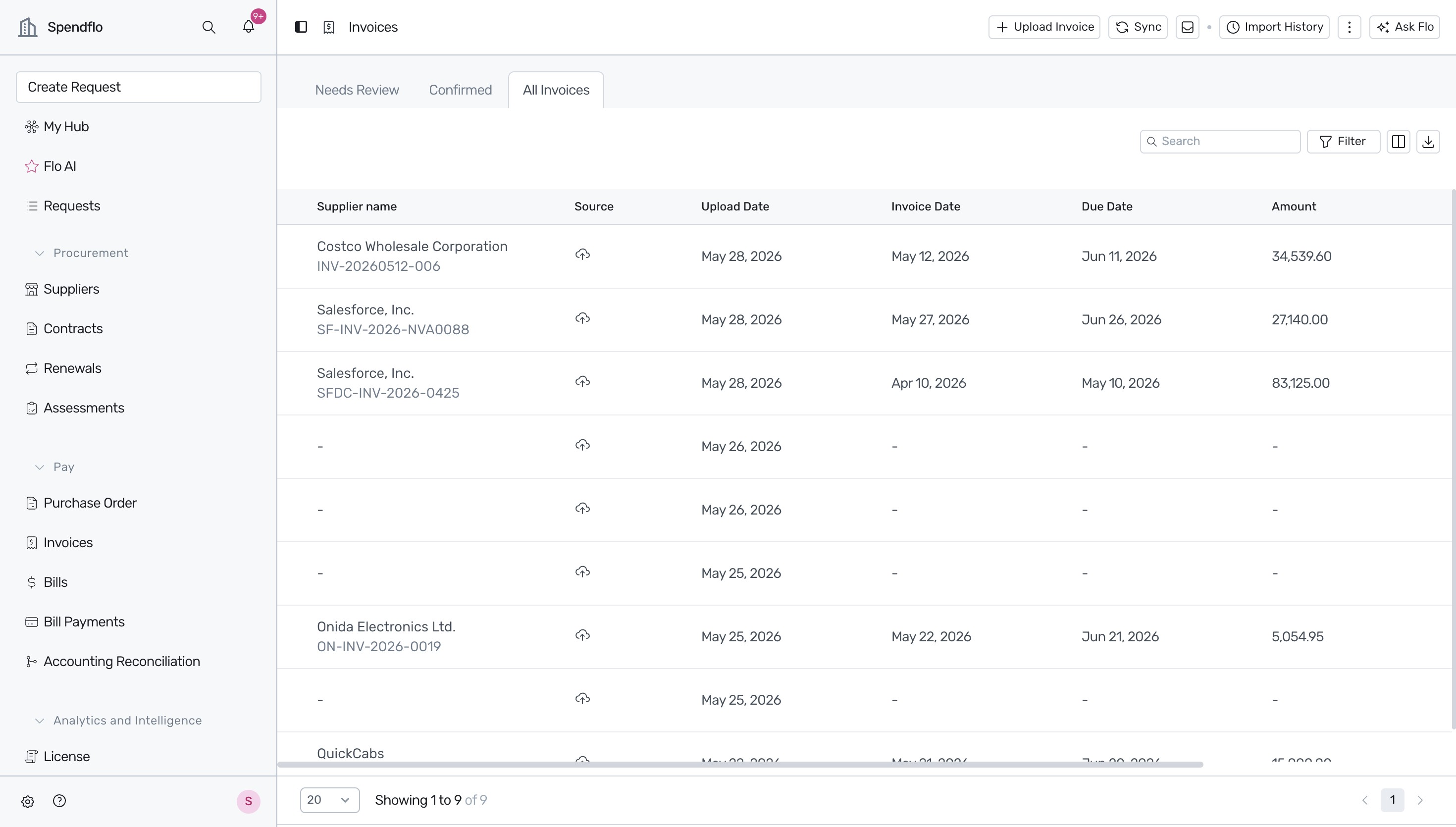Click the QuickCabs supplier row
The width and height of the screenshot is (1456, 827).
350,754
